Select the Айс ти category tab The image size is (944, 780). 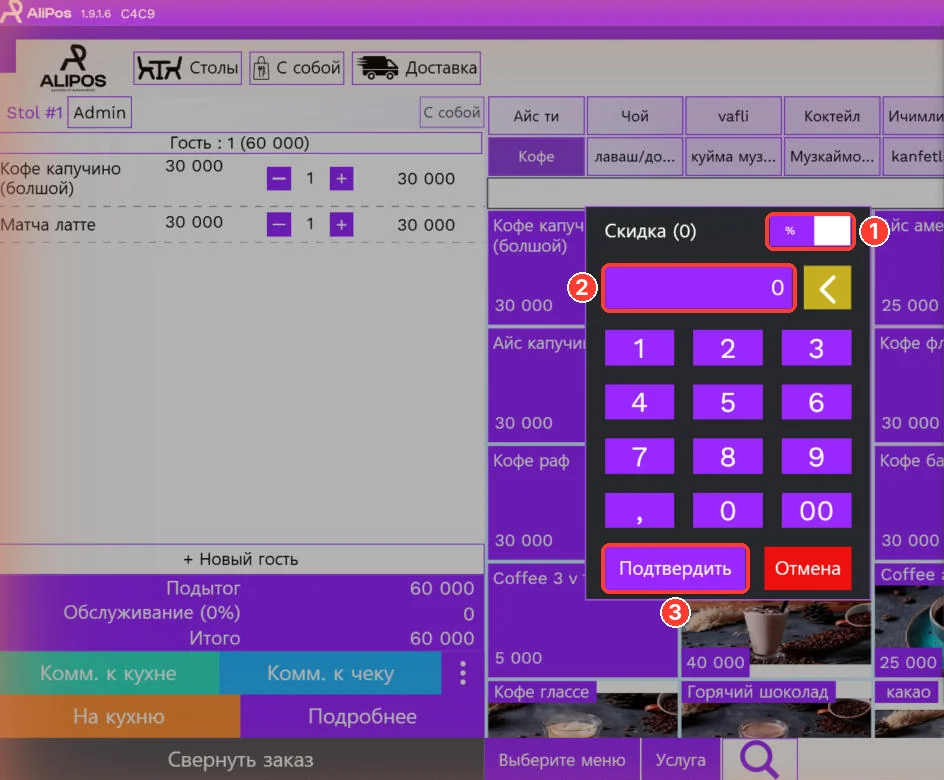pos(536,116)
